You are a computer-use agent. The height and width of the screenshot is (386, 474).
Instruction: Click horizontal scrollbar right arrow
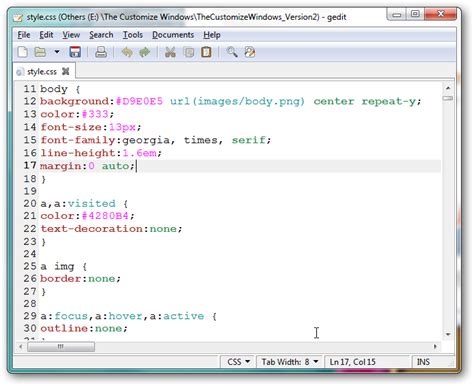tap(435, 347)
